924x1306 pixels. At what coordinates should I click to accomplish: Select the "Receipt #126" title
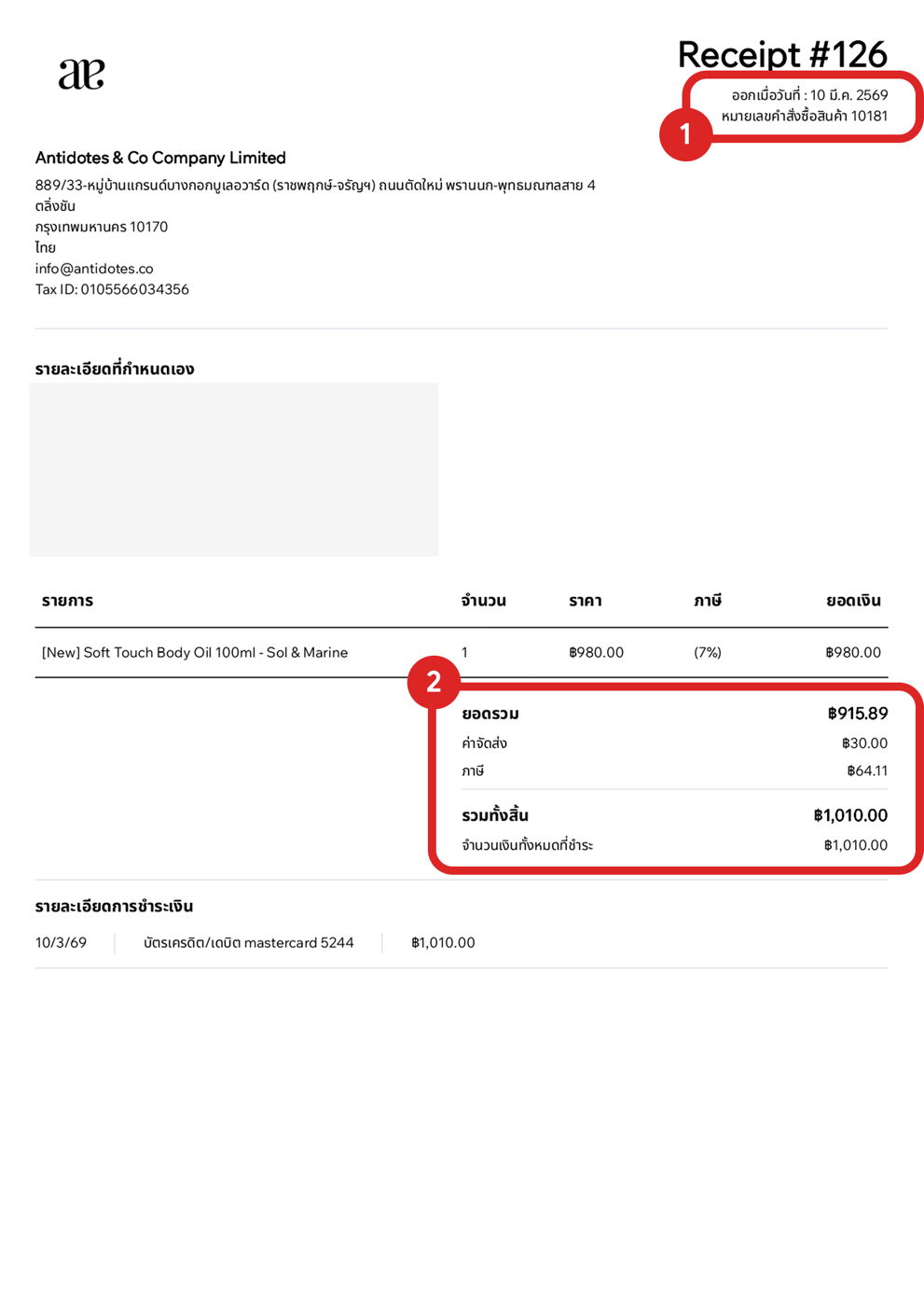781,54
